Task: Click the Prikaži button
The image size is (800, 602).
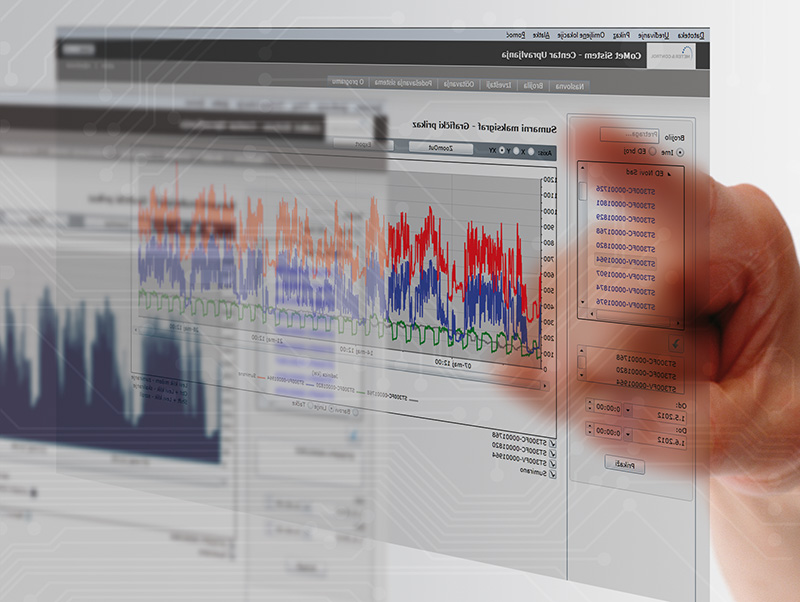Action: pos(624,465)
